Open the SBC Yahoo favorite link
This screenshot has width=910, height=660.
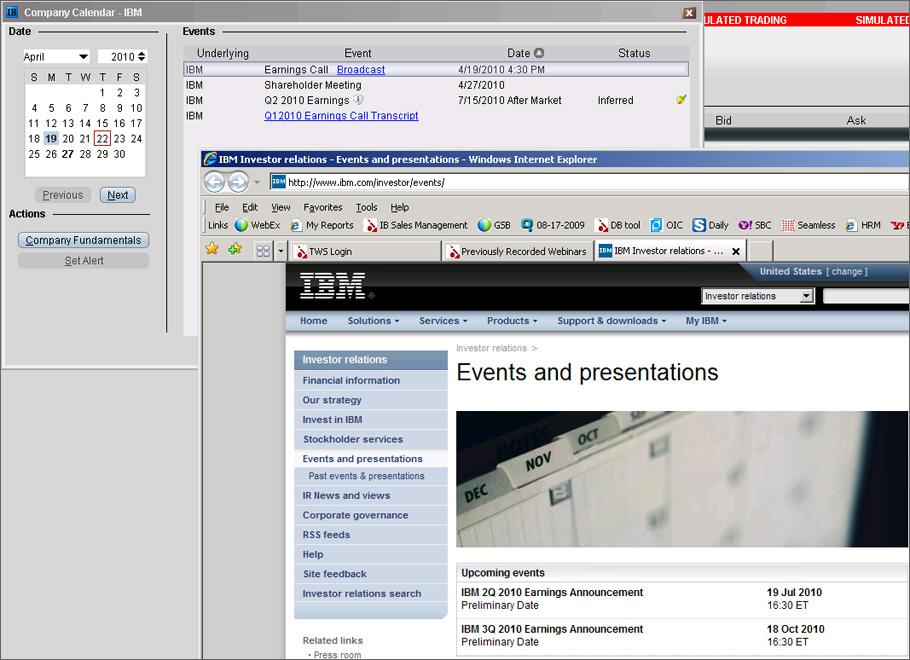[755, 225]
